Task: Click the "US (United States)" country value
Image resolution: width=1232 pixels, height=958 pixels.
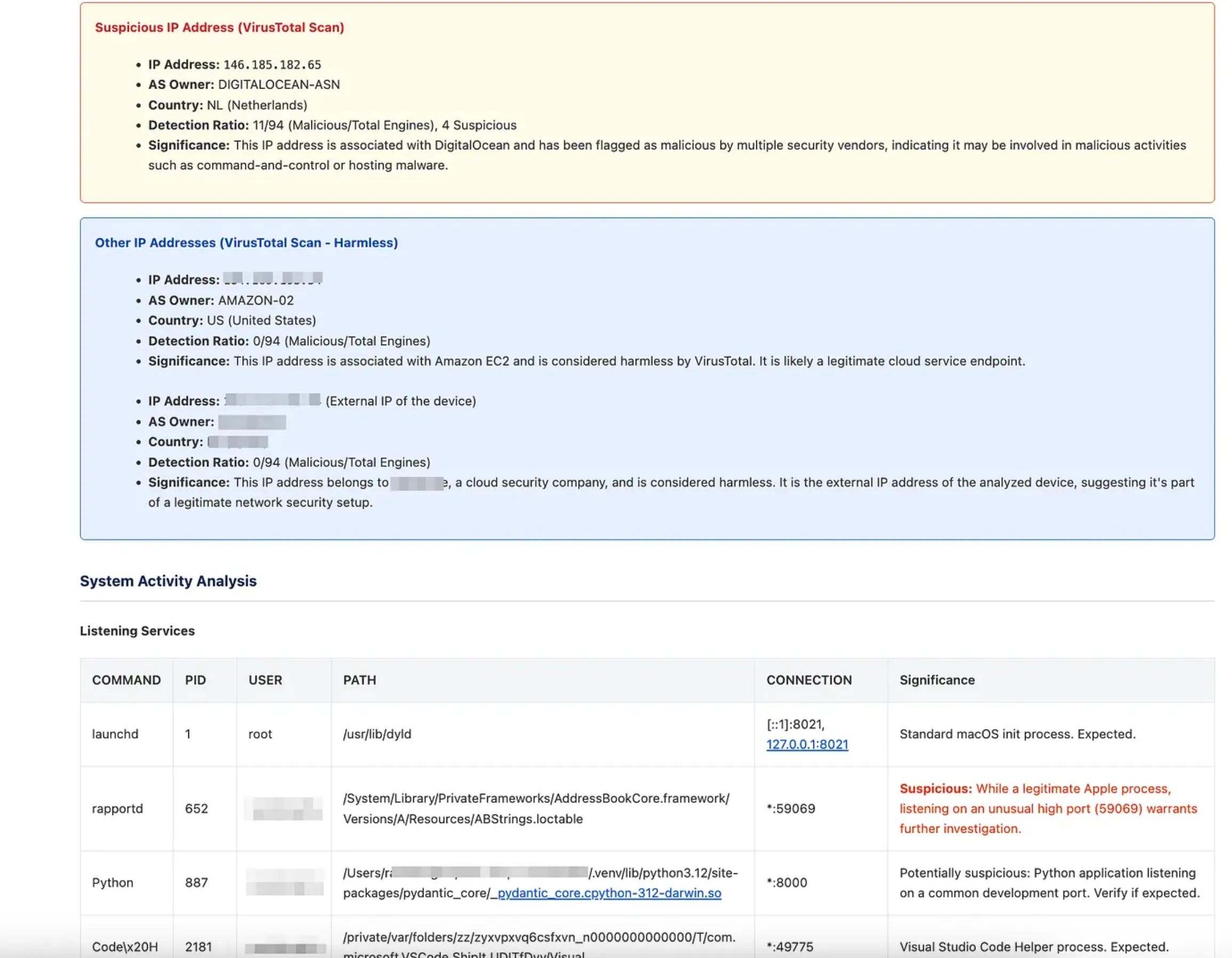Action: point(261,321)
